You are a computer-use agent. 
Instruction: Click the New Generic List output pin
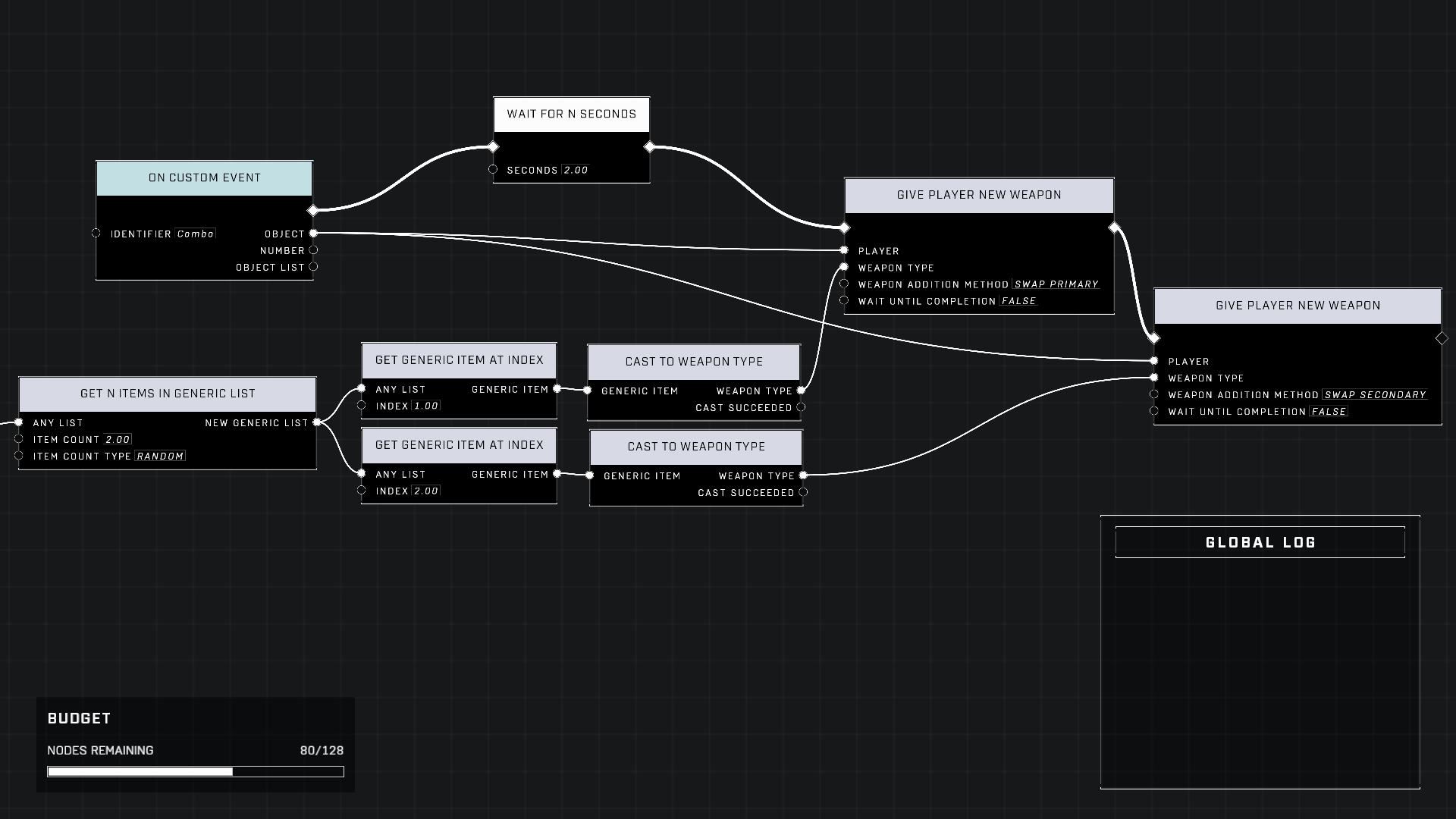pos(317,422)
